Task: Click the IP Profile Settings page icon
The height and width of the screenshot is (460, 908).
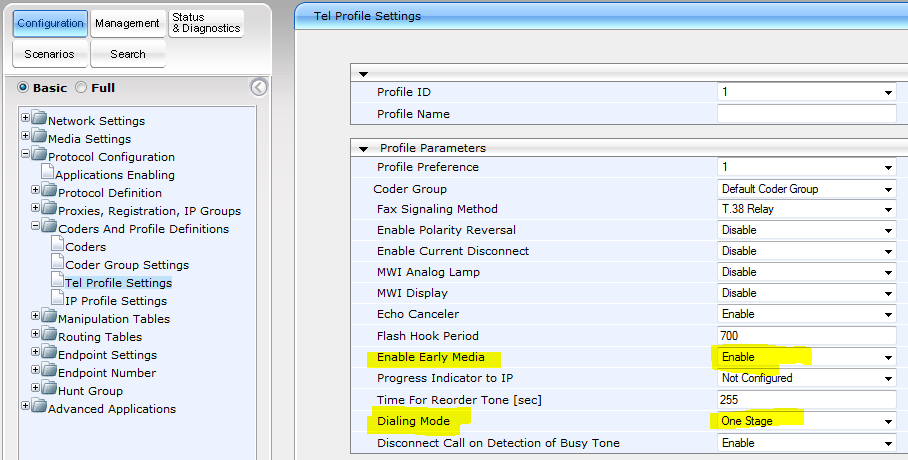Action: (57, 297)
